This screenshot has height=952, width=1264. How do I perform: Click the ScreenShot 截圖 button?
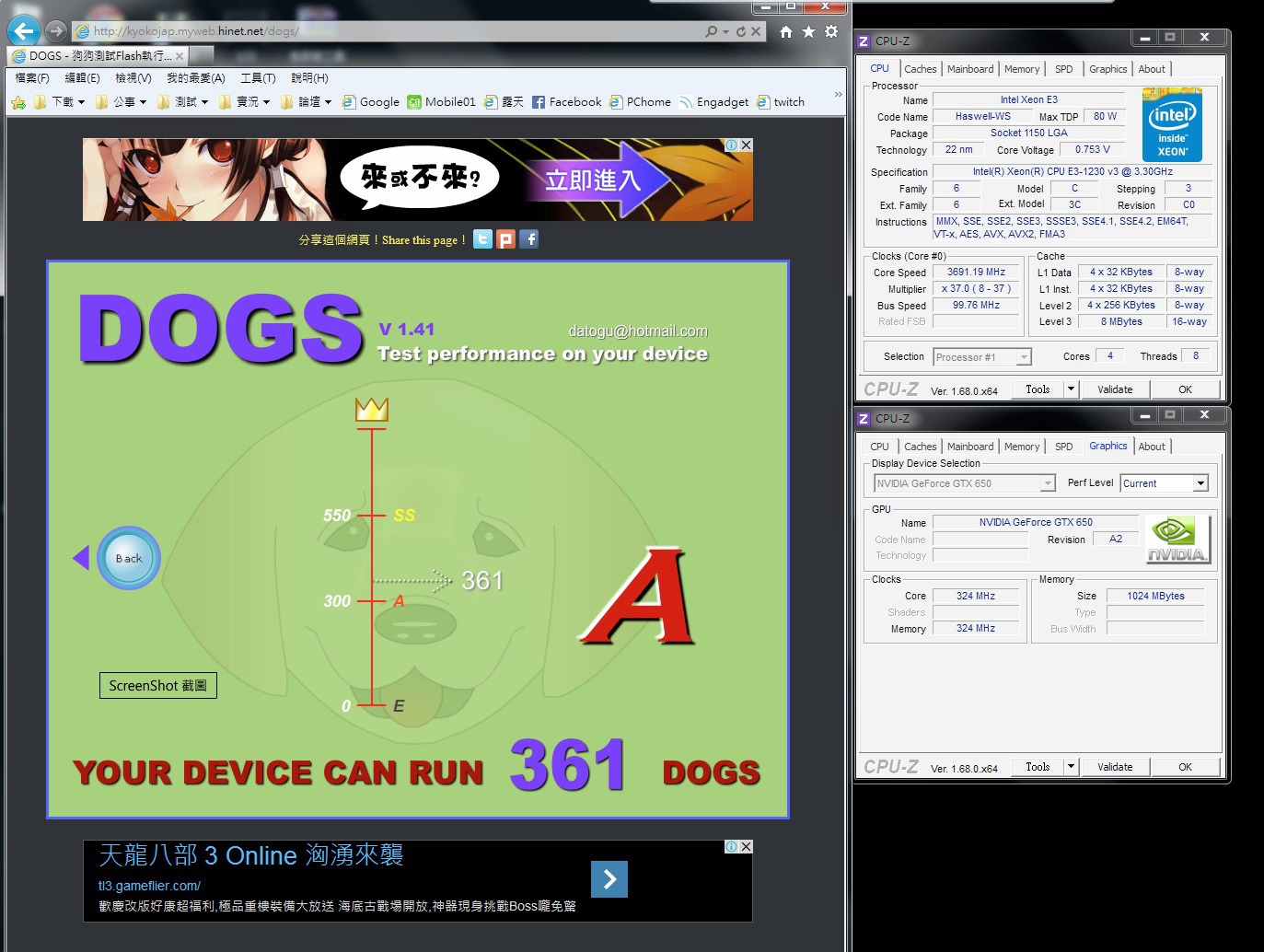(157, 685)
